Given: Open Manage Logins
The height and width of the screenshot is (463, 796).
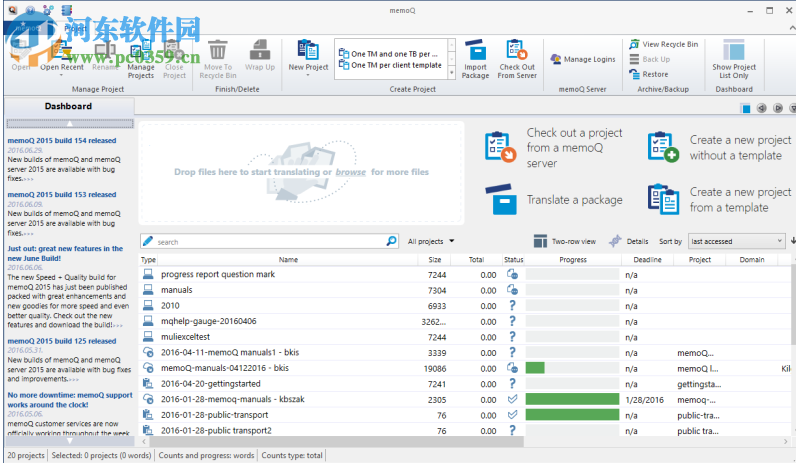Looking at the screenshot, I should 583,59.
